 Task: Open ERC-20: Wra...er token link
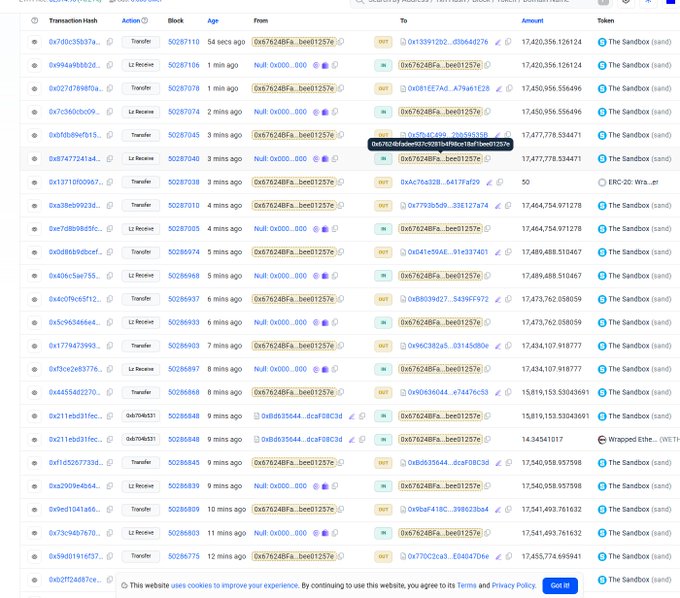coord(633,182)
